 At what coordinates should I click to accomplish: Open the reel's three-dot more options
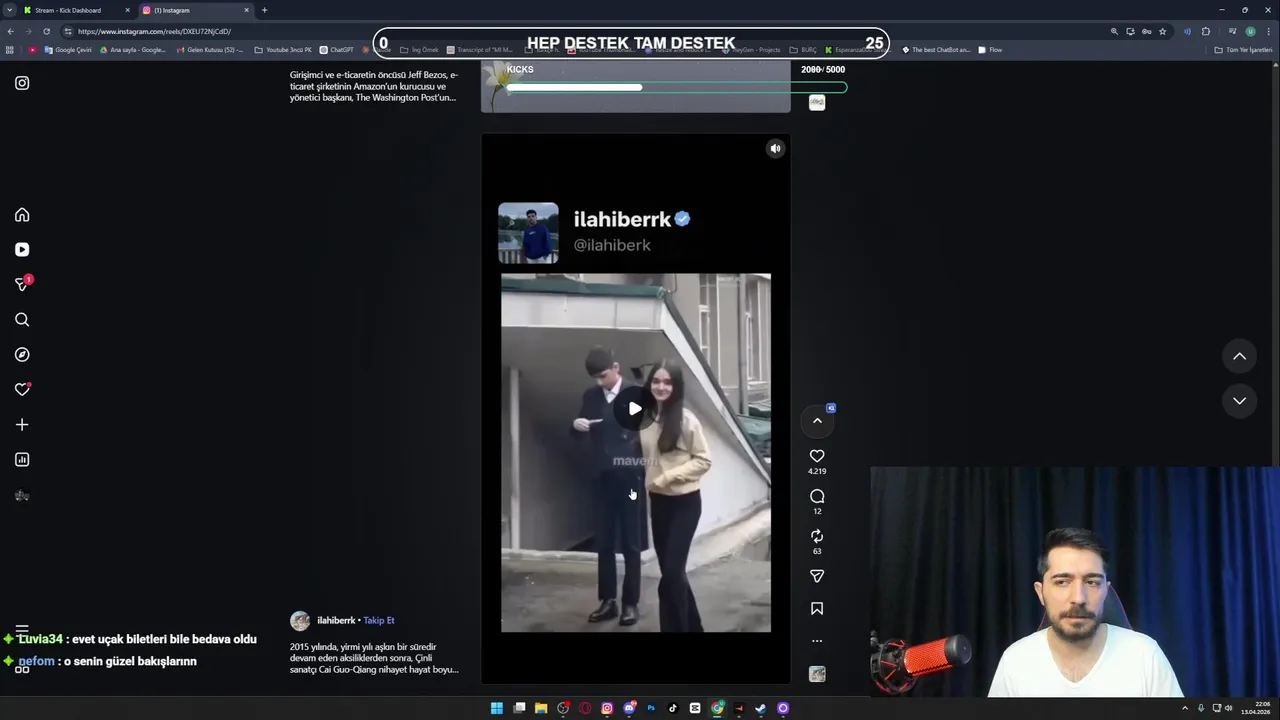tap(817, 641)
